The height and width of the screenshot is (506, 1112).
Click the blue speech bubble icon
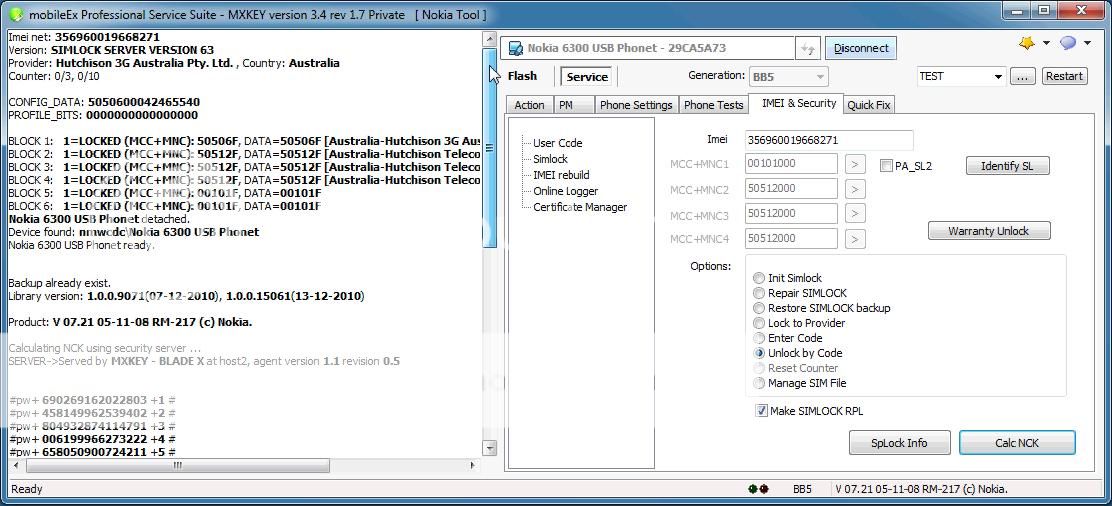pyautogui.click(x=1068, y=43)
